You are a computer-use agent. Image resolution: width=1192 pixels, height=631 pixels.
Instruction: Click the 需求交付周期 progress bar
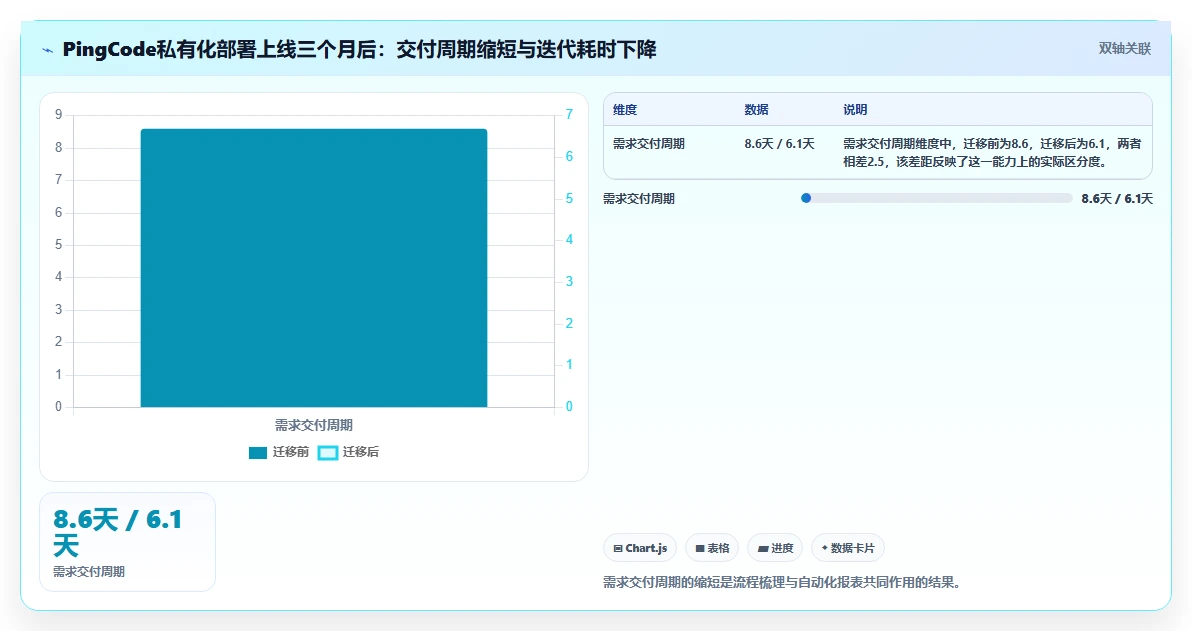(x=936, y=198)
